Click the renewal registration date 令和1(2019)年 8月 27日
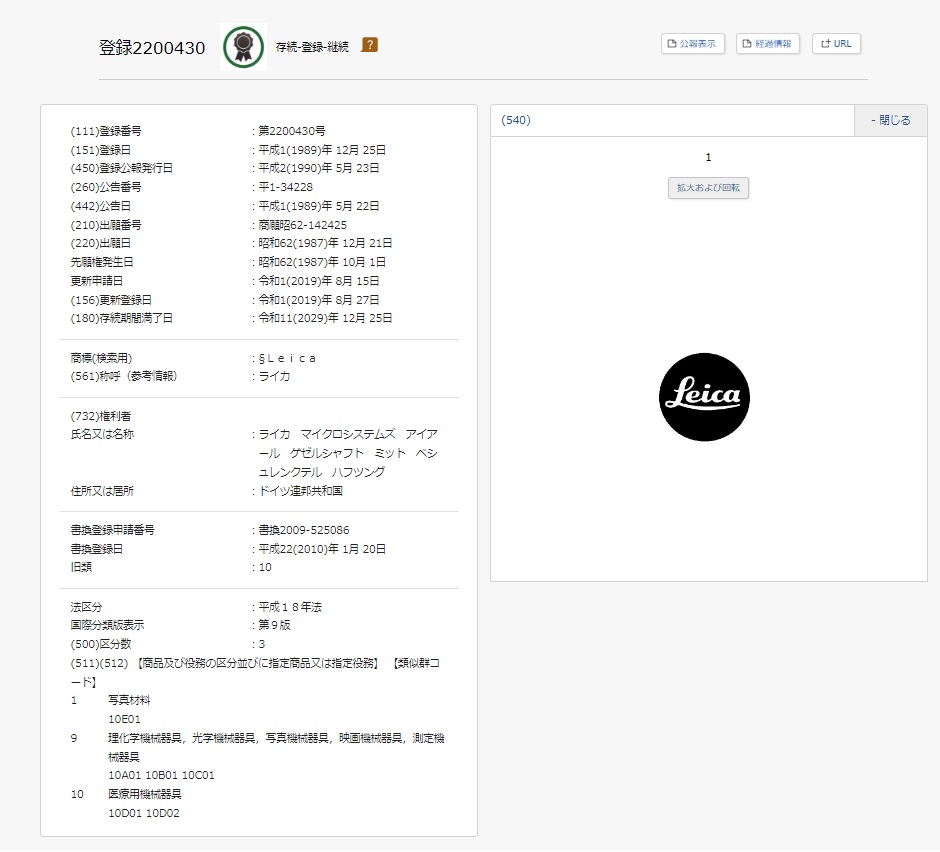Screen dimensions: 940x852 point(319,300)
